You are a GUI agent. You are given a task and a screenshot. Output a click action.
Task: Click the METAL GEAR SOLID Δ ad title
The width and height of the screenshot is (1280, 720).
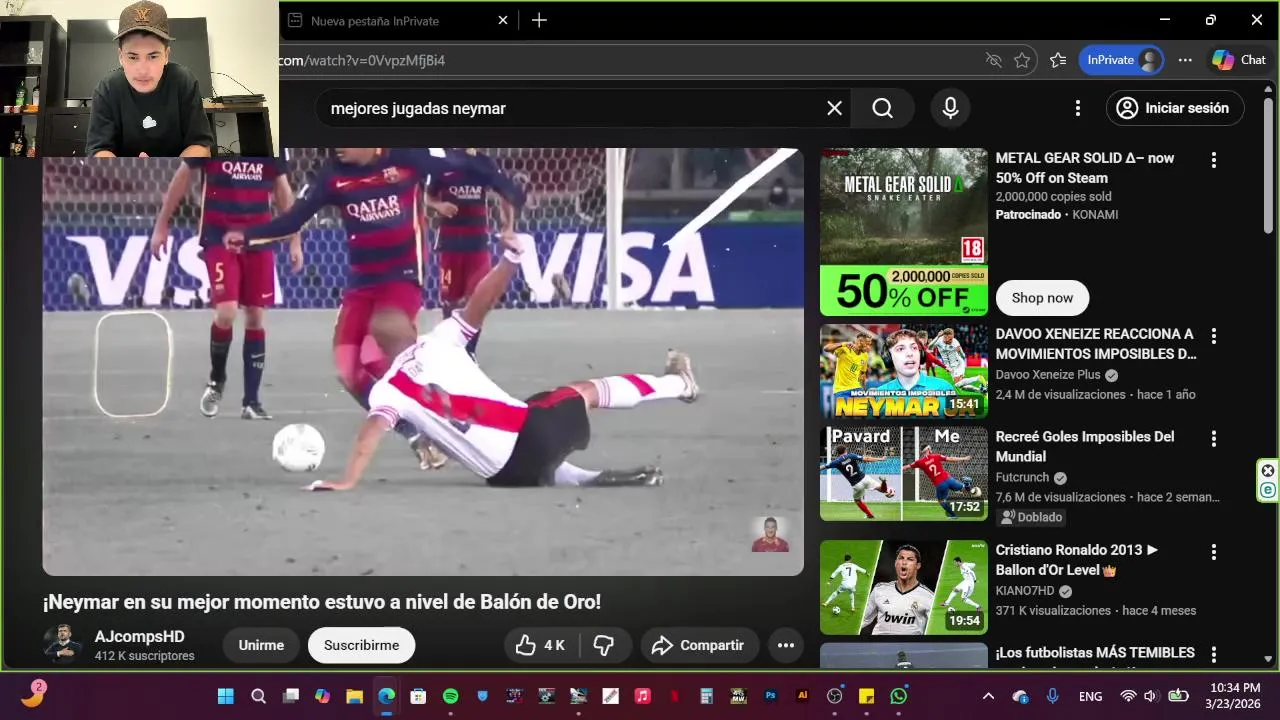tap(1085, 168)
